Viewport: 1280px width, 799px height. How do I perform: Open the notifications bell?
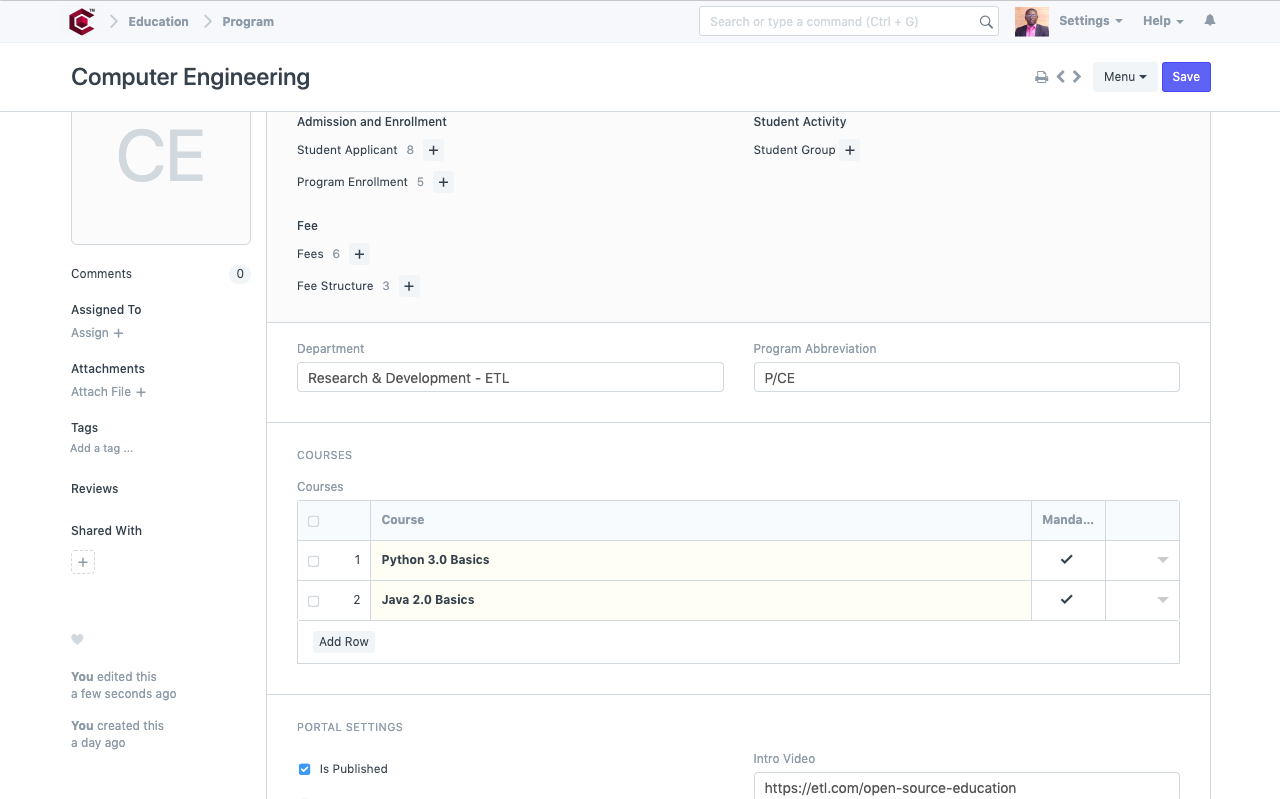(1210, 21)
